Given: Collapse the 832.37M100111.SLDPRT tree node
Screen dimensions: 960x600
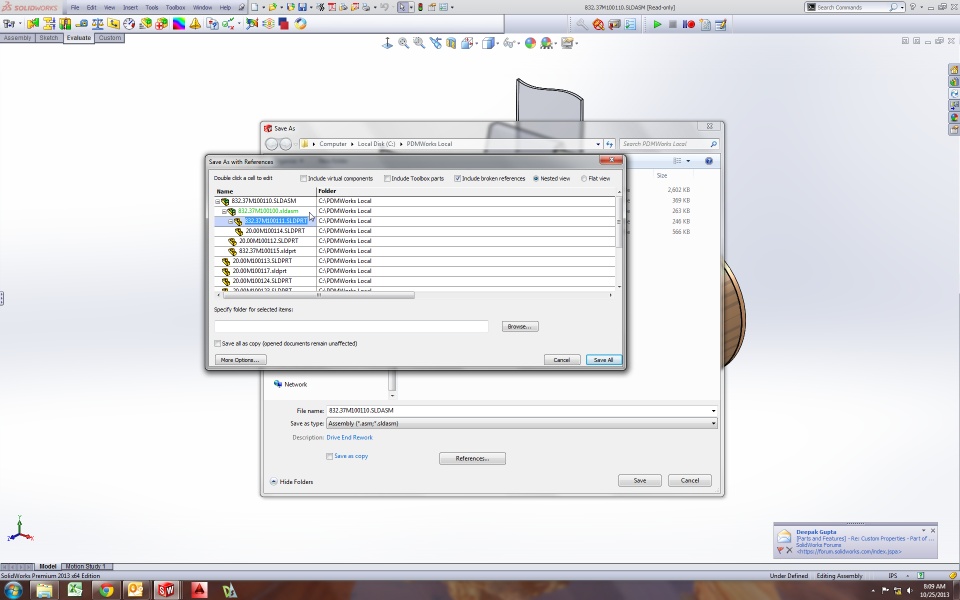Looking at the screenshot, I should 231,221.
